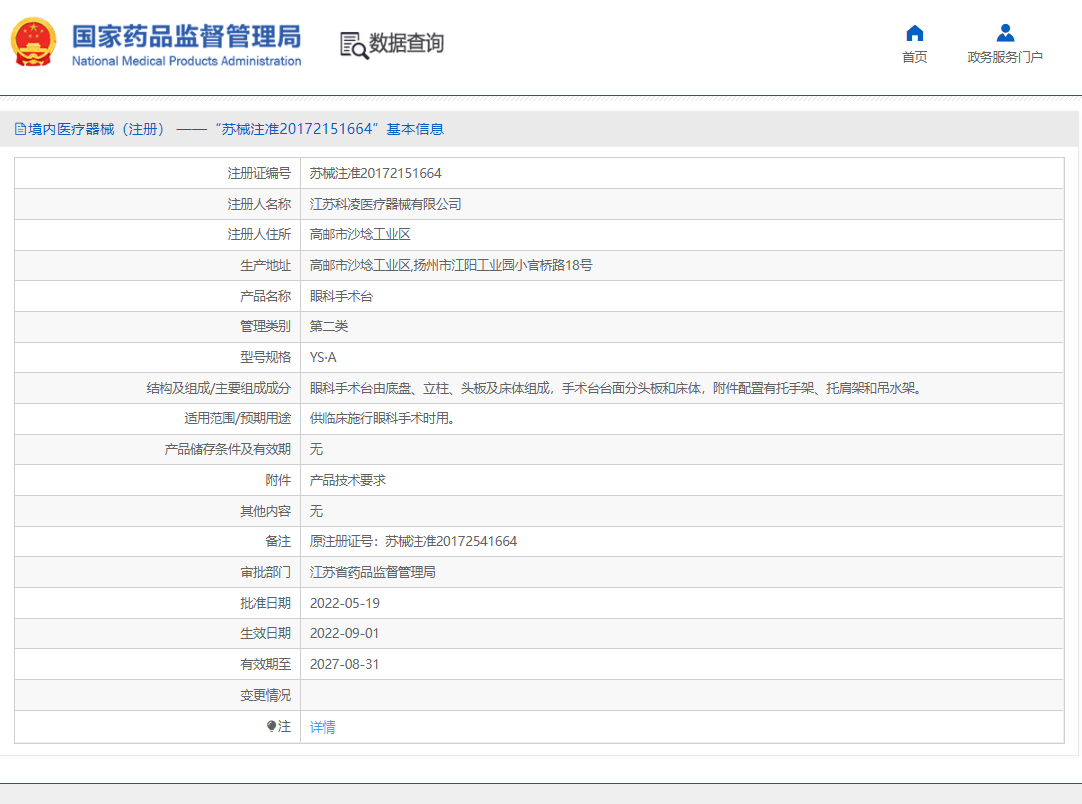The width and height of the screenshot is (1082, 804).
Task: Select the model value YS-A
Action: pos(323,357)
